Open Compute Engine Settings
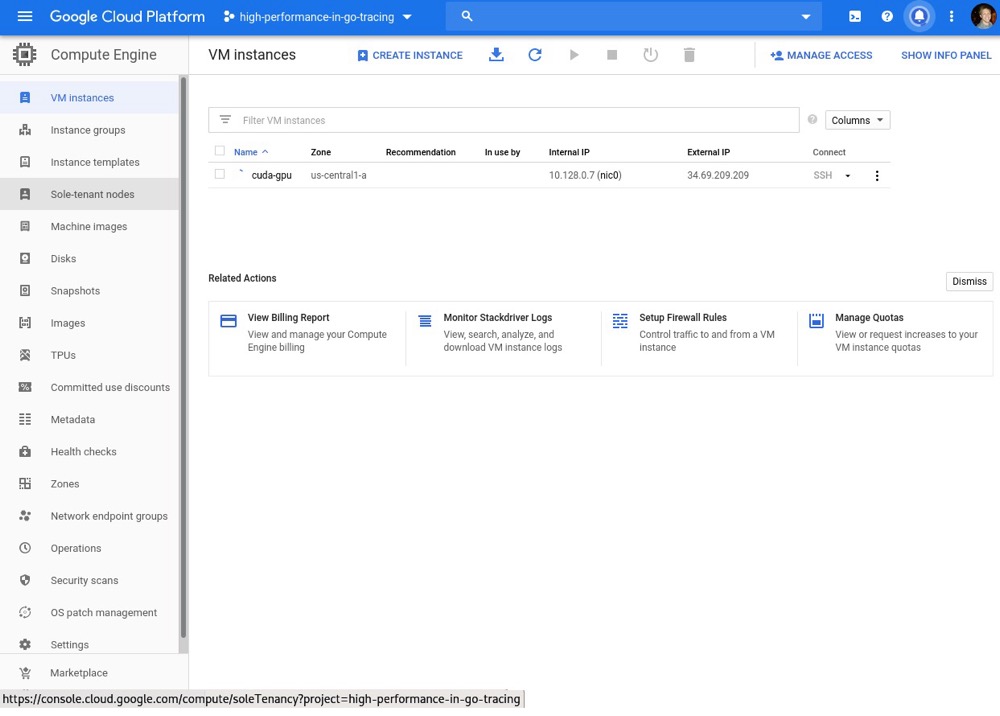This screenshot has width=1000, height=716. (89, 645)
